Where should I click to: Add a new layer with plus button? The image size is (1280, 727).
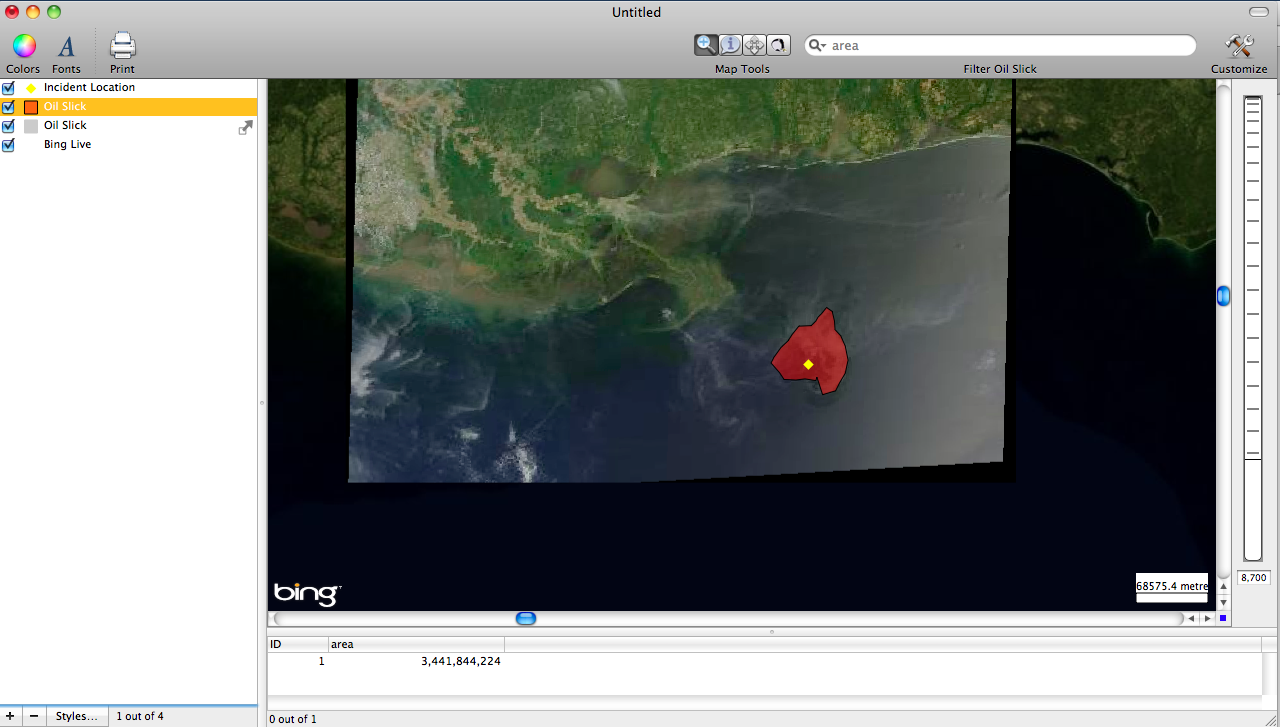click(x=11, y=716)
